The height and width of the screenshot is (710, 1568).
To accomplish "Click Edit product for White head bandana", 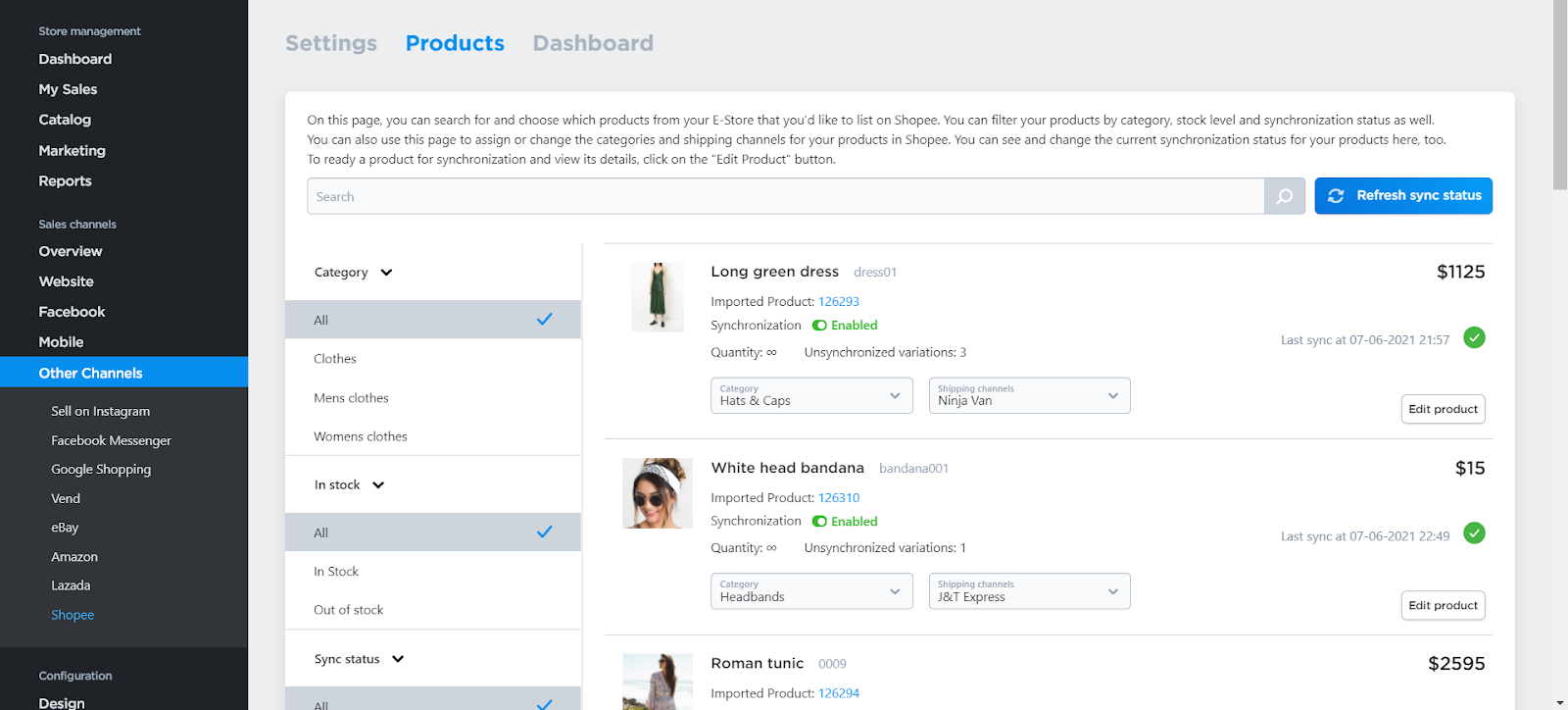I will coord(1443,605).
